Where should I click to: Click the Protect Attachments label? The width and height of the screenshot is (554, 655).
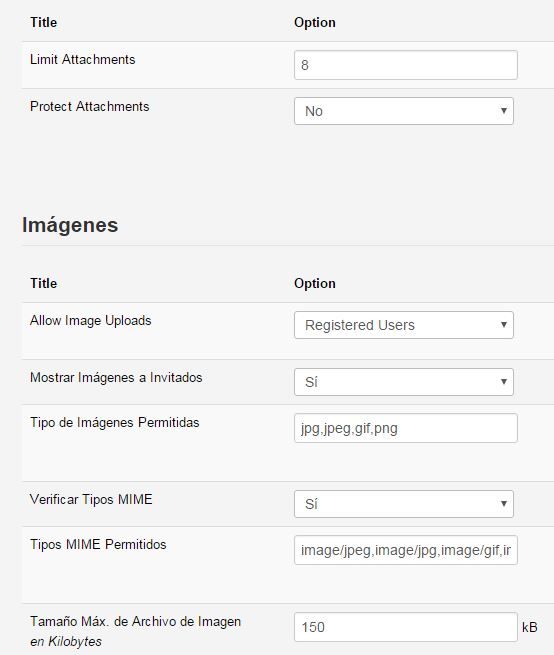pyautogui.click(x=89, y=107)
